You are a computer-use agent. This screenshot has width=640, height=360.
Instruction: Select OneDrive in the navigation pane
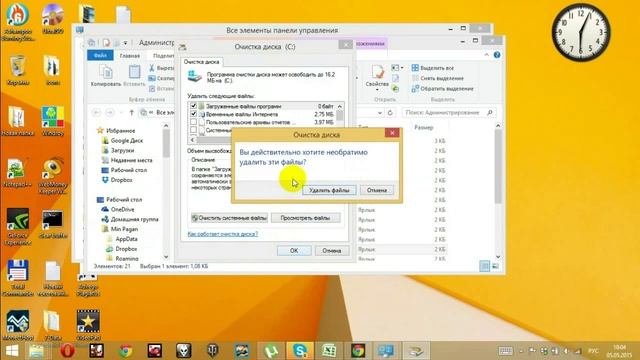(122, 209)
